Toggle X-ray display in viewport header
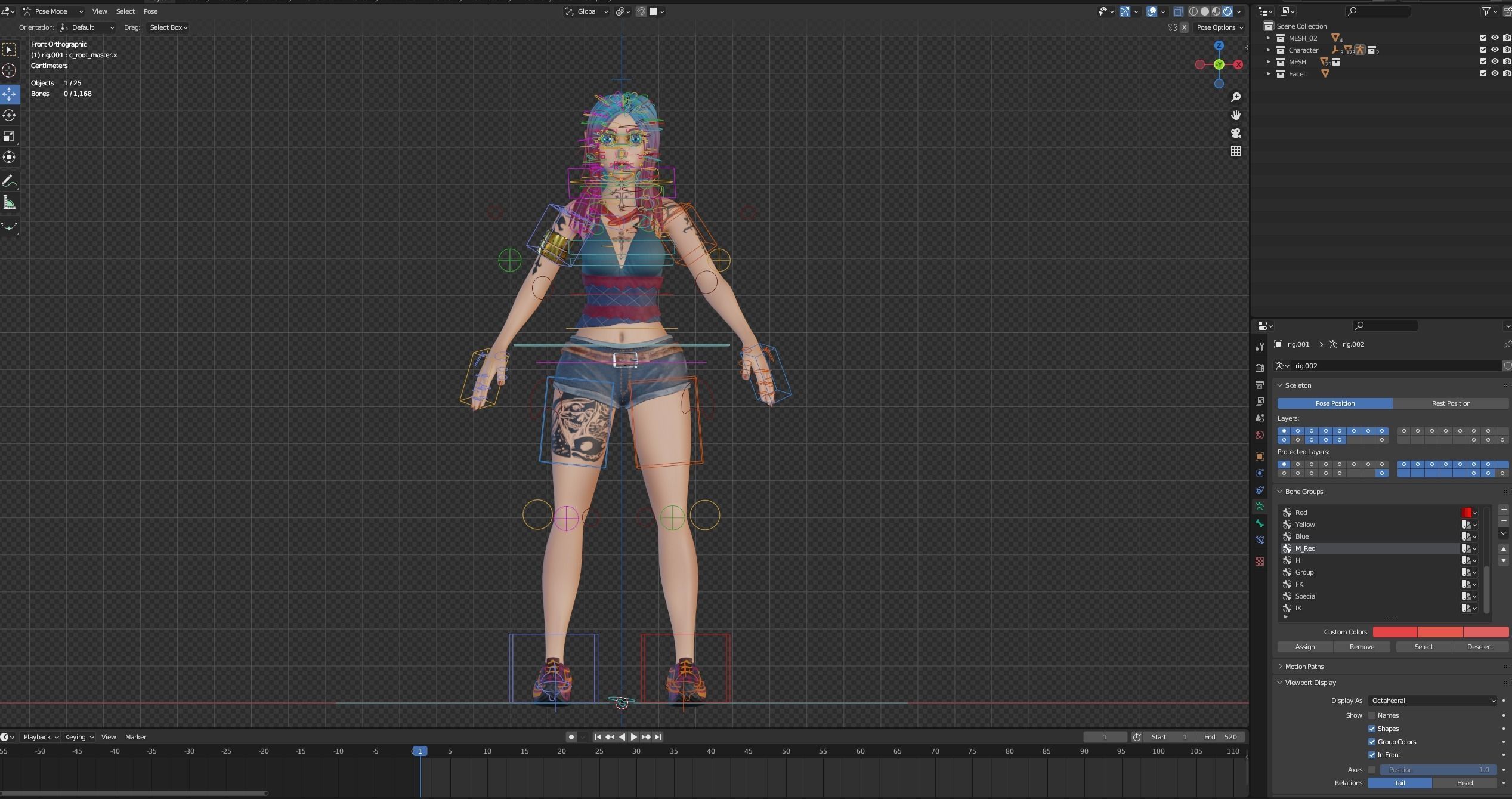This screenshot has width=1512, height=799. (x=1178, y=11)
